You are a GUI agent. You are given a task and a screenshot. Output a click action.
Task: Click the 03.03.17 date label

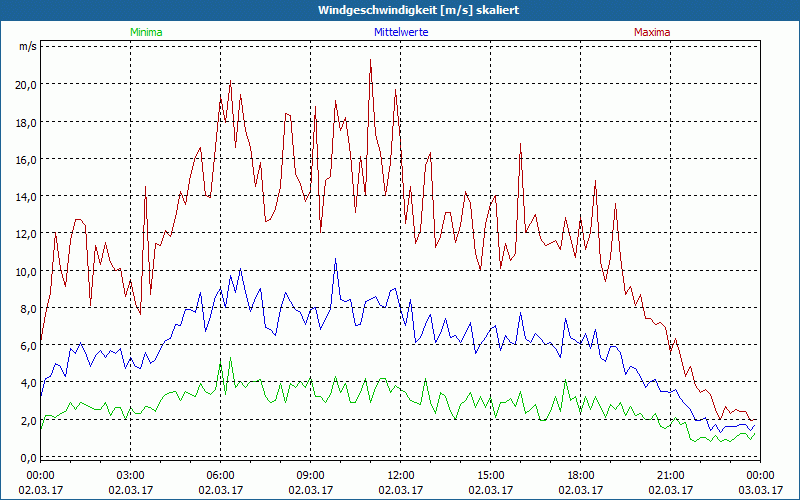coord(760,490)
